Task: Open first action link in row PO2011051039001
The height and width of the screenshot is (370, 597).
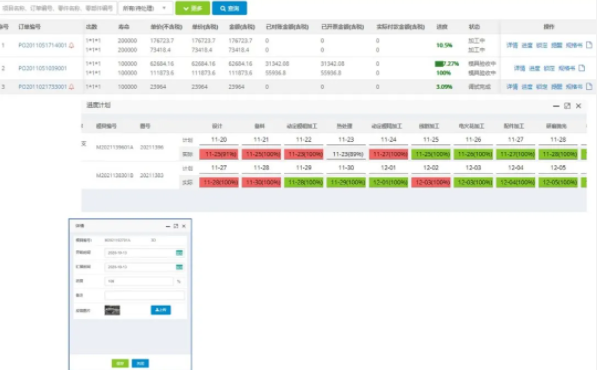Action: [x=519, y=68]
